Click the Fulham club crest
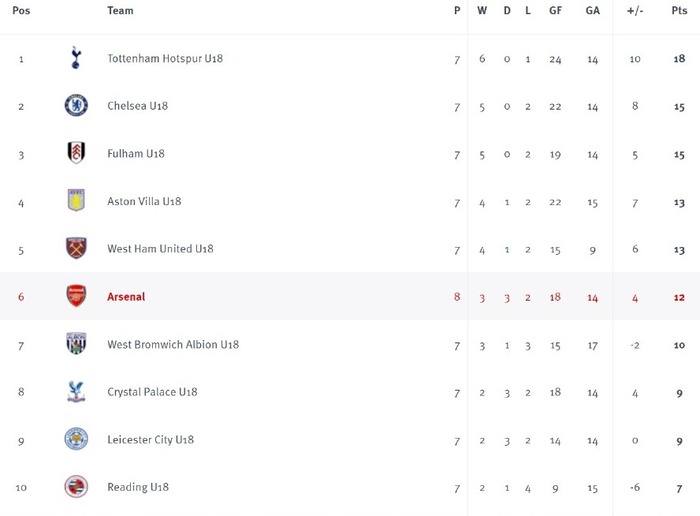This screenshot has height=516, width=700. [76, 153]
